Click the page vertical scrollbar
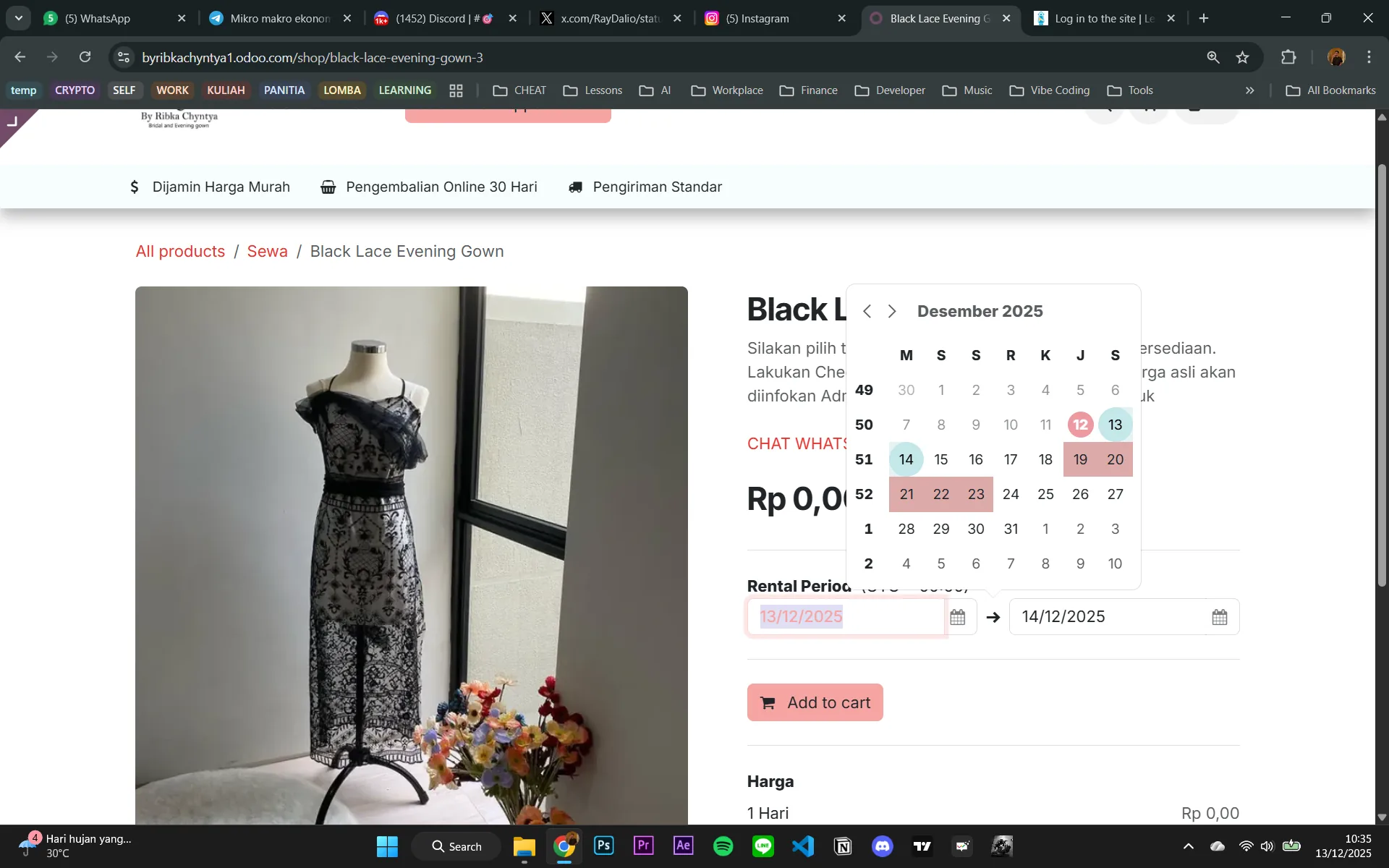The width and height of the screenshot is (1389, 868). pos(1382,375)
